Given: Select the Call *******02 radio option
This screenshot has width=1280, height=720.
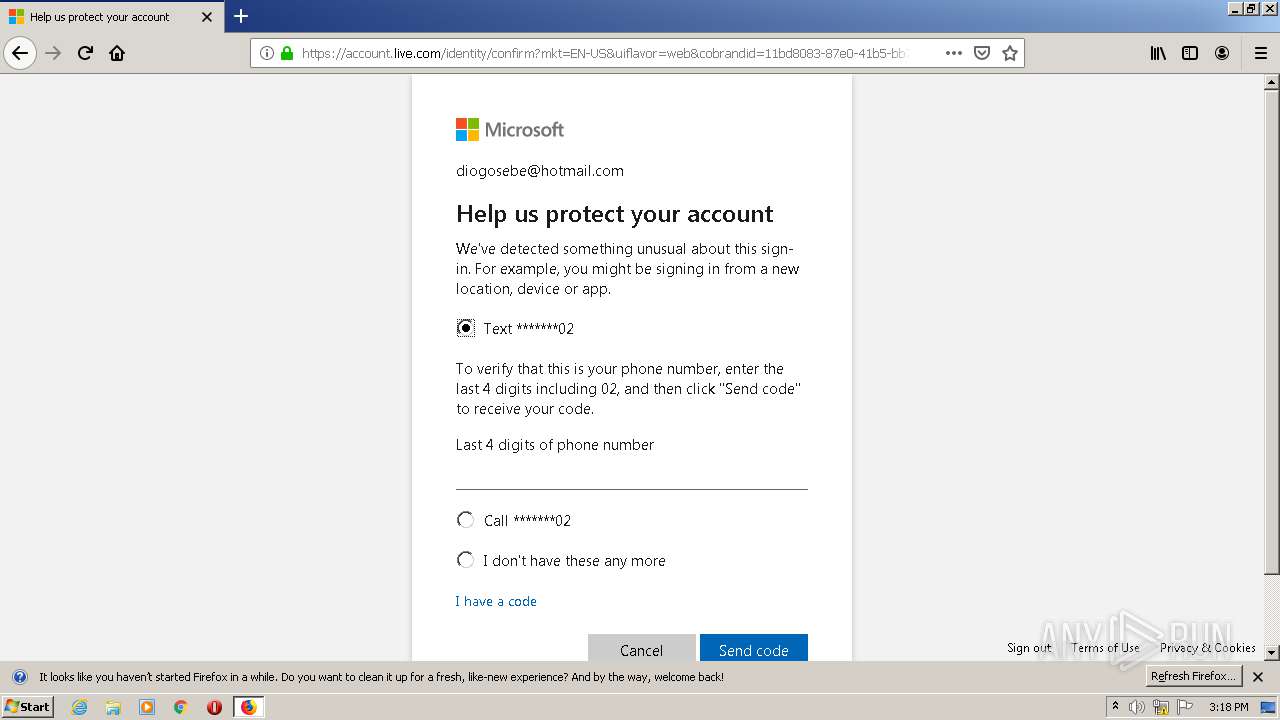Looking at the screenshot, I should click(466, 520).
